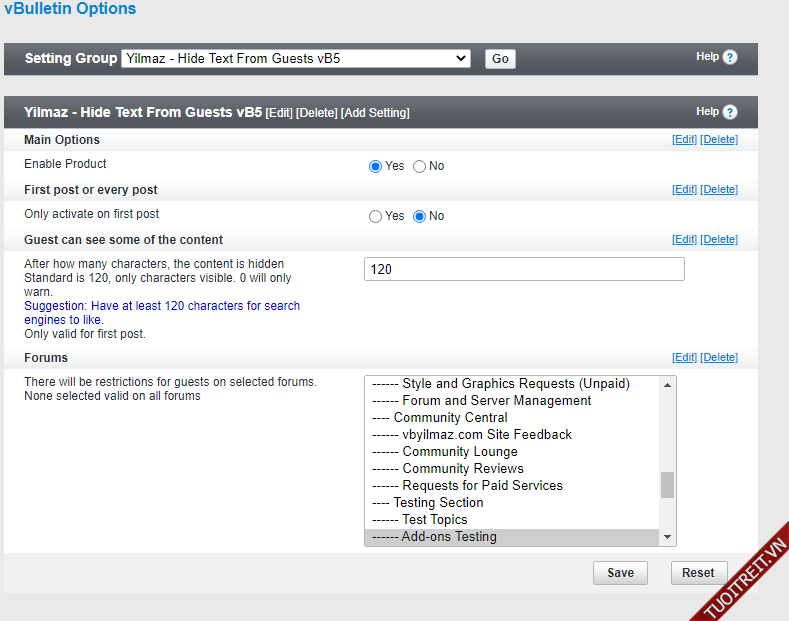Image resolution: width=789 pixels, height=621 pixels.
Task: Open the Setting Group dropdown
Action: point(295,59)
